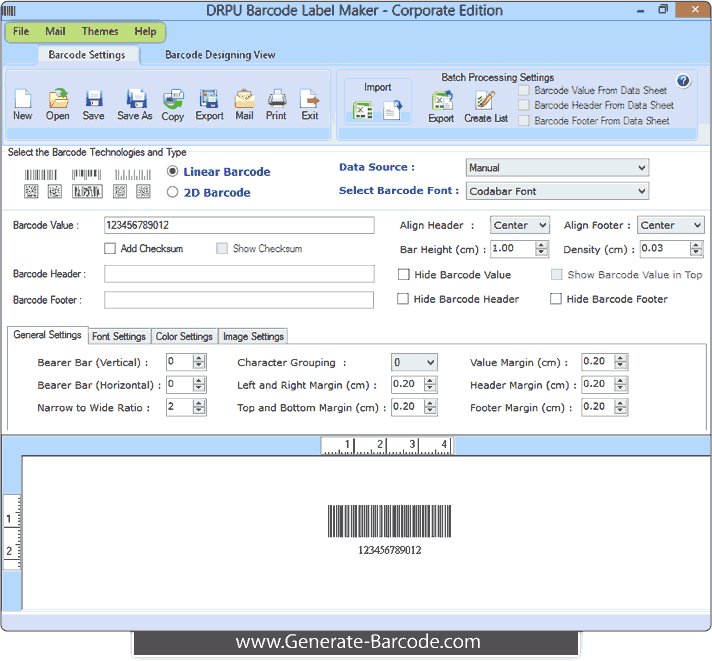Adjust Bearer Bar (Vertical) spinner
This screenshot has width=712, height=661.
point(199,362)
